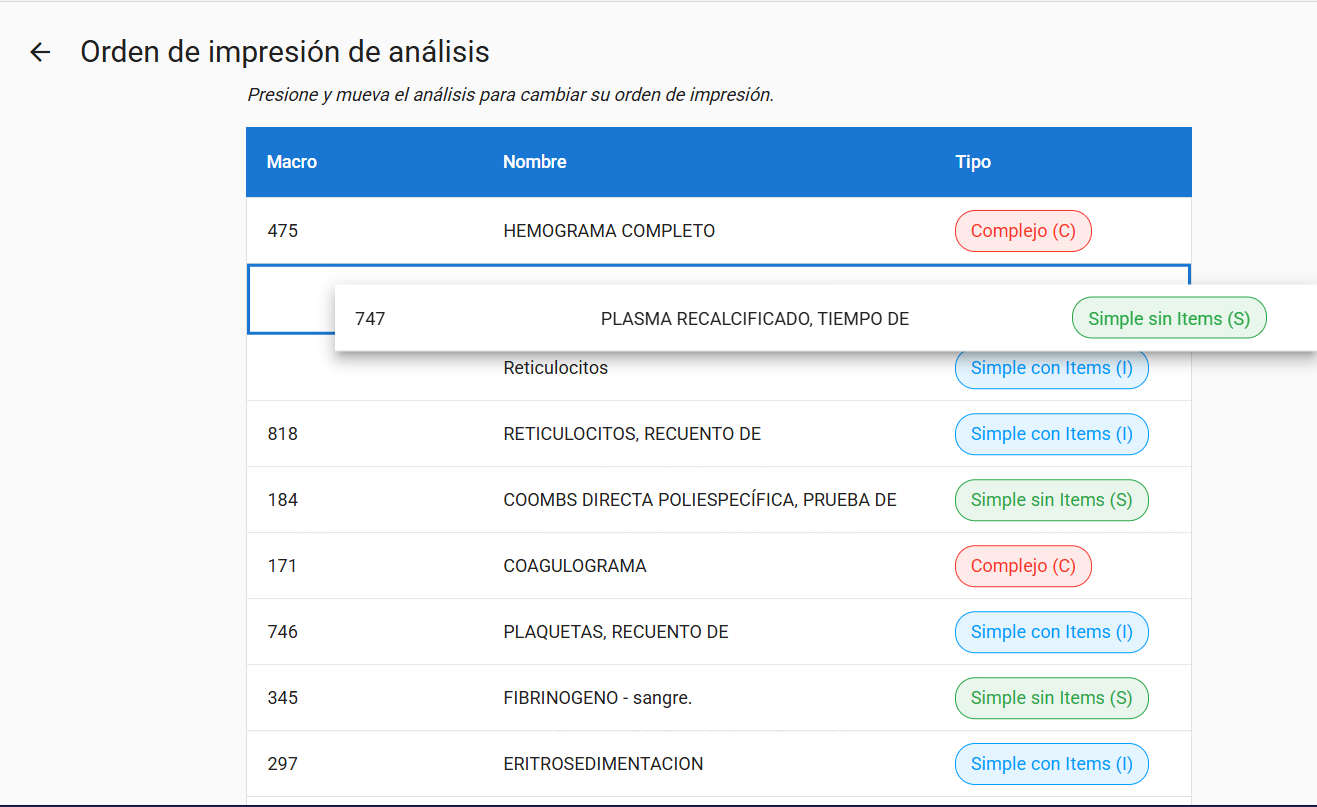Click macro number 297
Screen dimensions: 1317x807
point(283,764)
